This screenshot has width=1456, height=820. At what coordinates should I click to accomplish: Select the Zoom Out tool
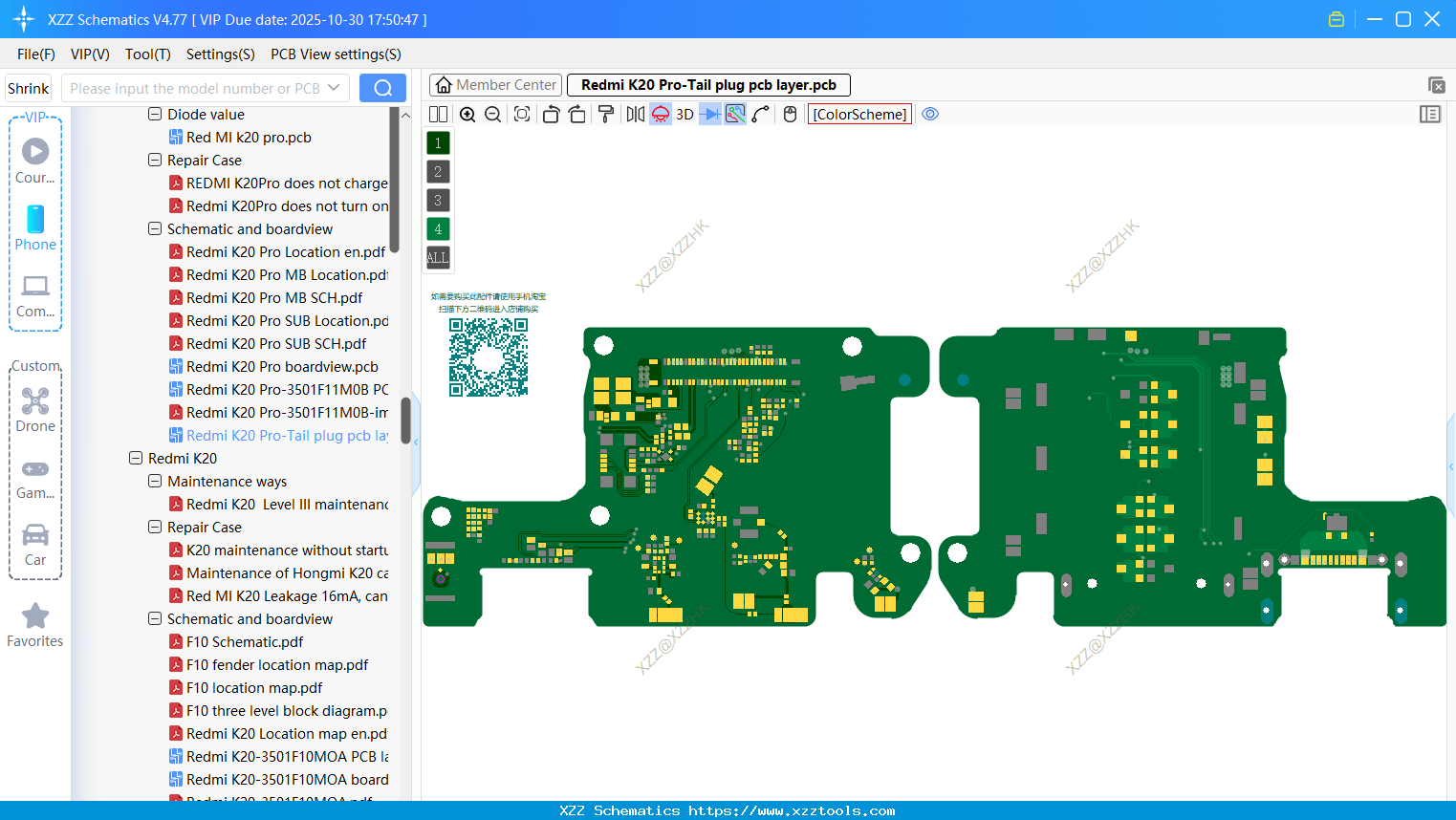coord(492,114)
